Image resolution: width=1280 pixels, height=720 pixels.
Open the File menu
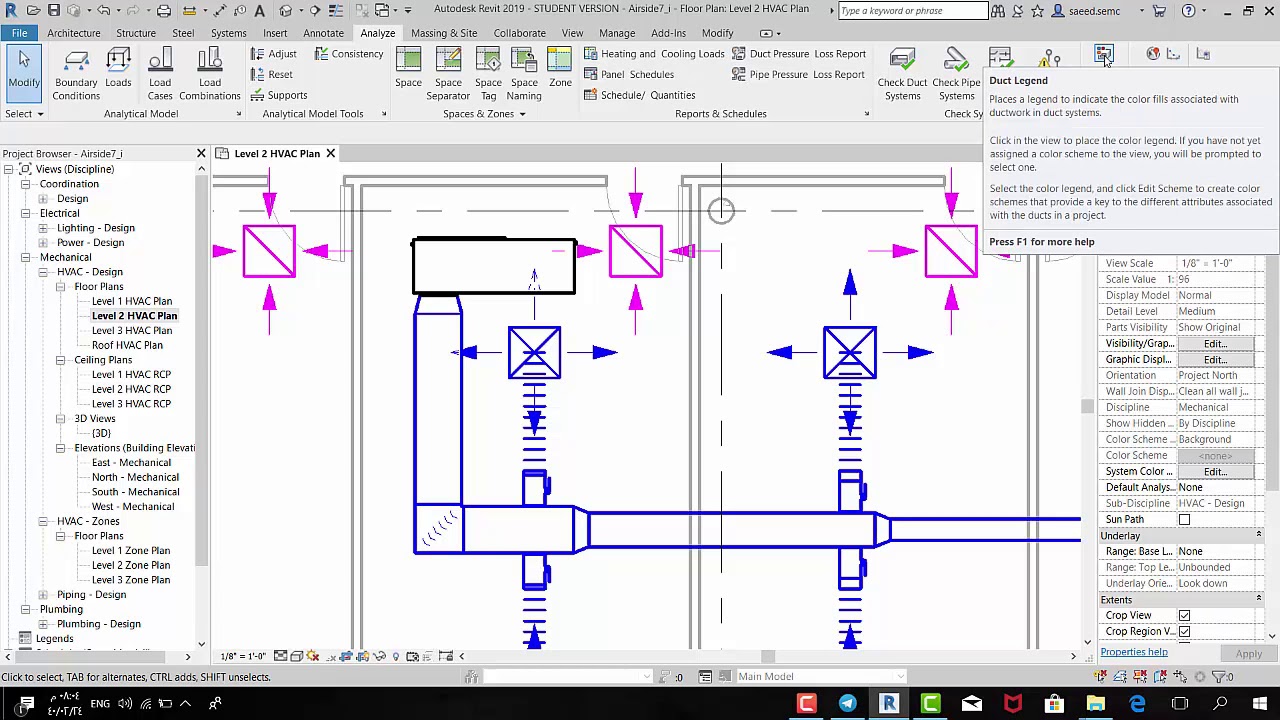pos(19,33)
